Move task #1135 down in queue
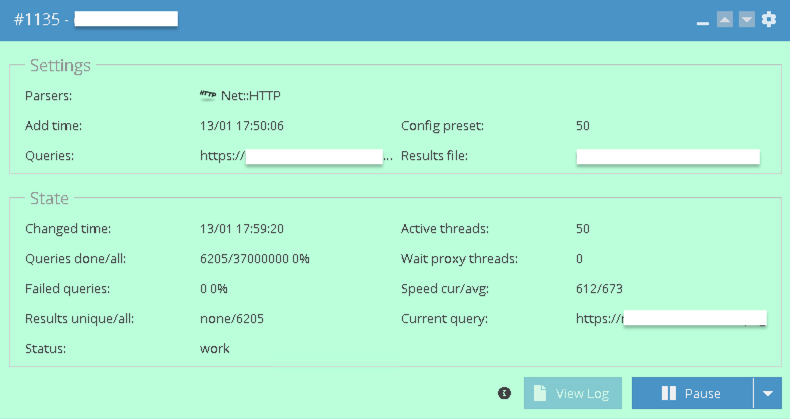Viewport: 790px width, 419px height. (x=747, y=20)
